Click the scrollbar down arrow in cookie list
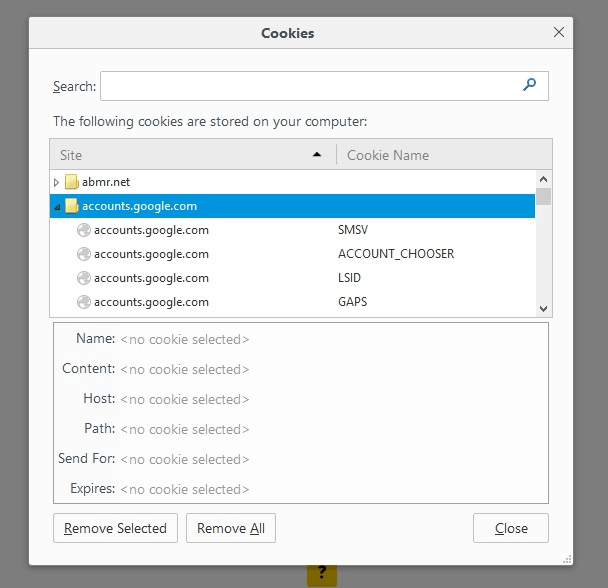The width and height of the screenshot is (608, 588). tap(543, 309)
